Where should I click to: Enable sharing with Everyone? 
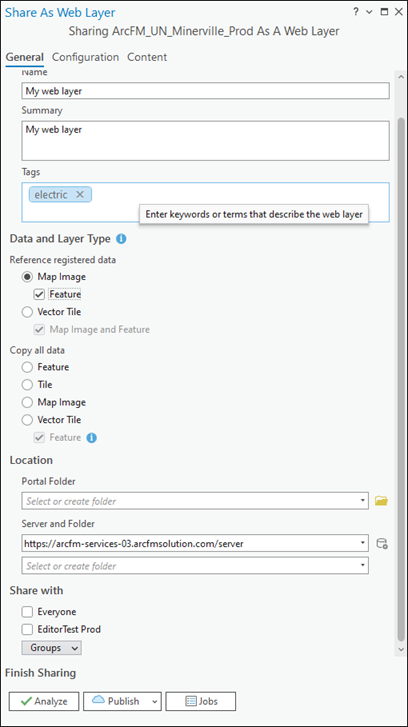point(27,612)
